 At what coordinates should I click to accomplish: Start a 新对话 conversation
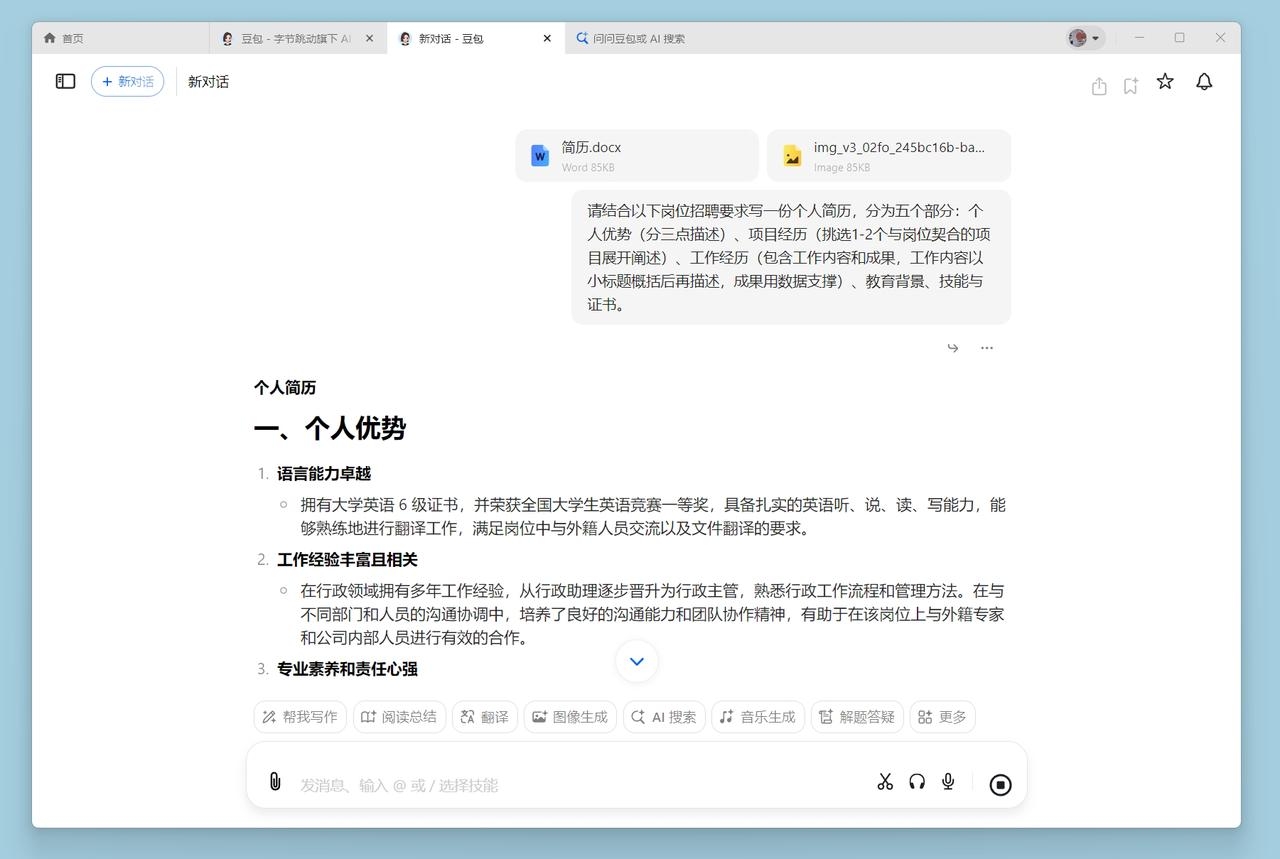point(127,82)
